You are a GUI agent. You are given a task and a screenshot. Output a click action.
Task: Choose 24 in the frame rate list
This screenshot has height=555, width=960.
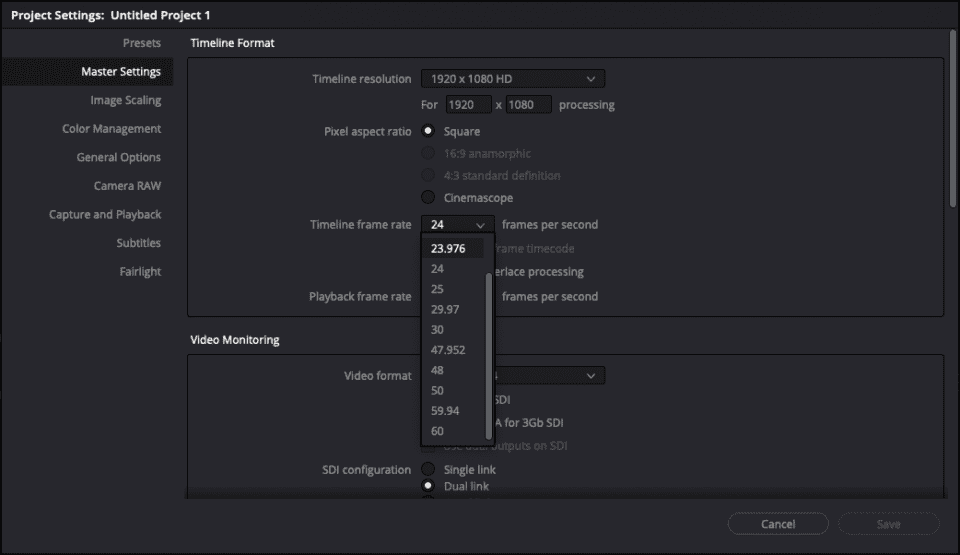pos(454,269)
